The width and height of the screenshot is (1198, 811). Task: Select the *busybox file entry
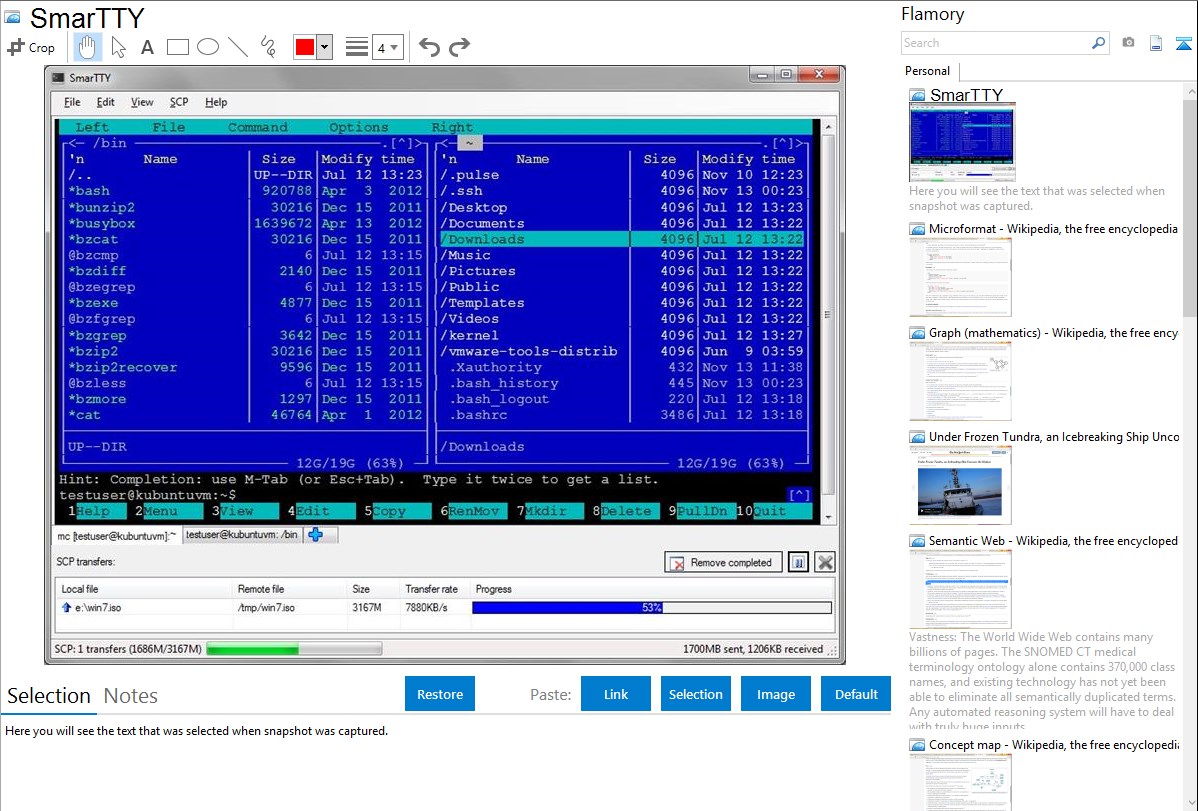(102, 223)
